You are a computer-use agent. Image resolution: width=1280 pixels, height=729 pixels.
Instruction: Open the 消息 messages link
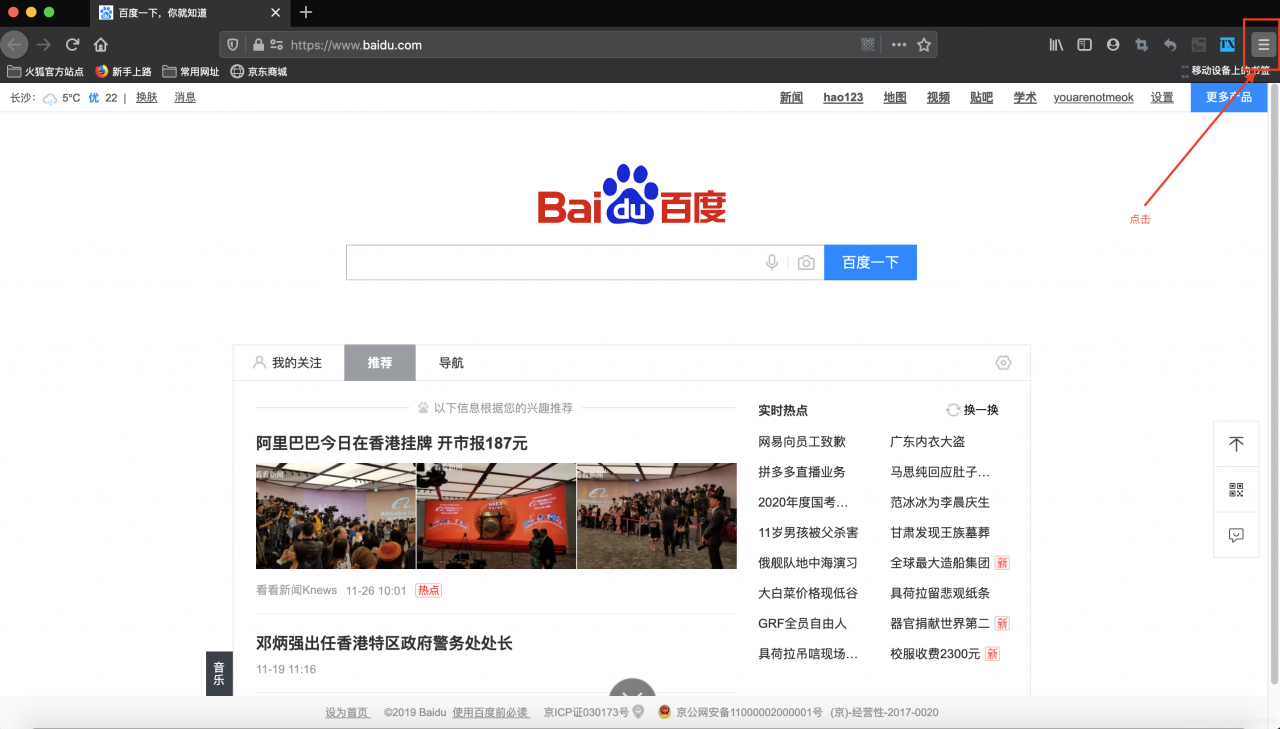click(x=185, y=98)
